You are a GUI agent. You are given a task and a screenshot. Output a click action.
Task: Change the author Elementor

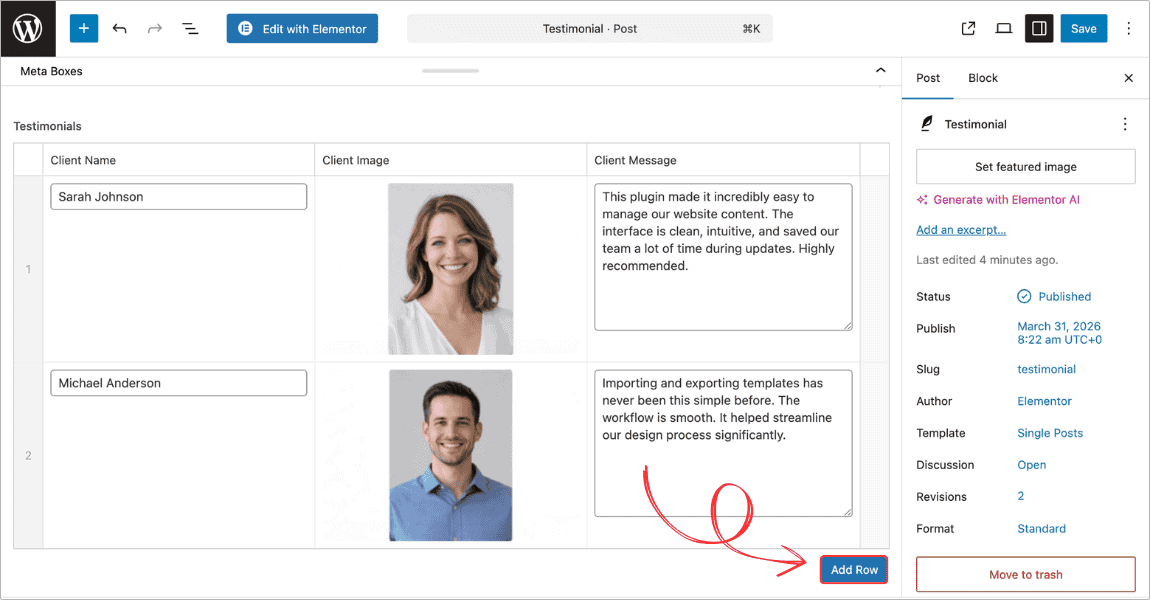(x=1044, y=401)
